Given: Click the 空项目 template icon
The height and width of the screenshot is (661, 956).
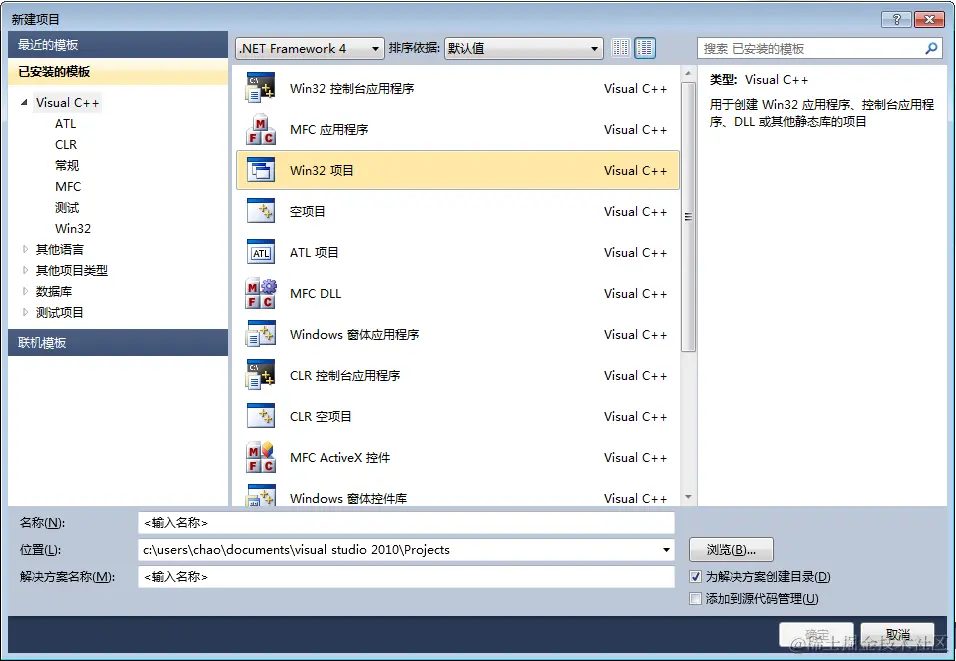Looking at the screenshot, I should click(260, 211).
